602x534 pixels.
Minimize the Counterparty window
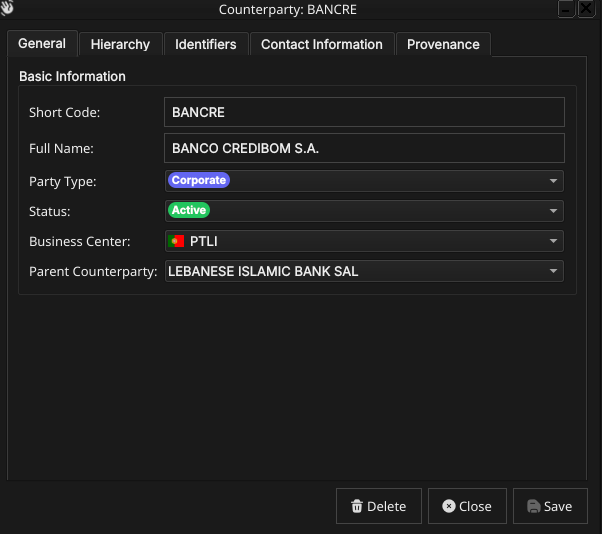click(566, 8)
